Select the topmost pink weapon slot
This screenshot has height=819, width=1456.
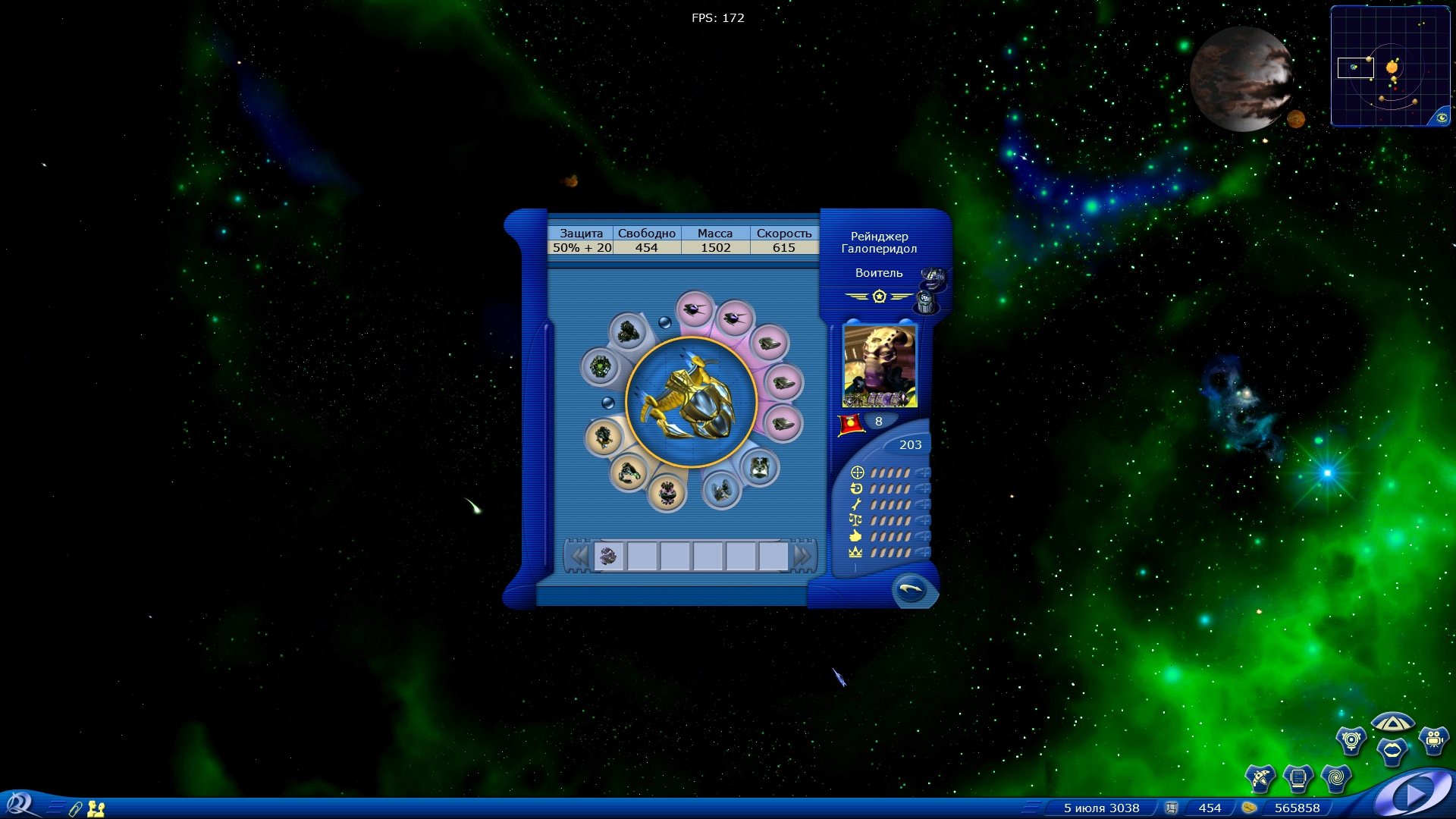[x=695, y=309]
